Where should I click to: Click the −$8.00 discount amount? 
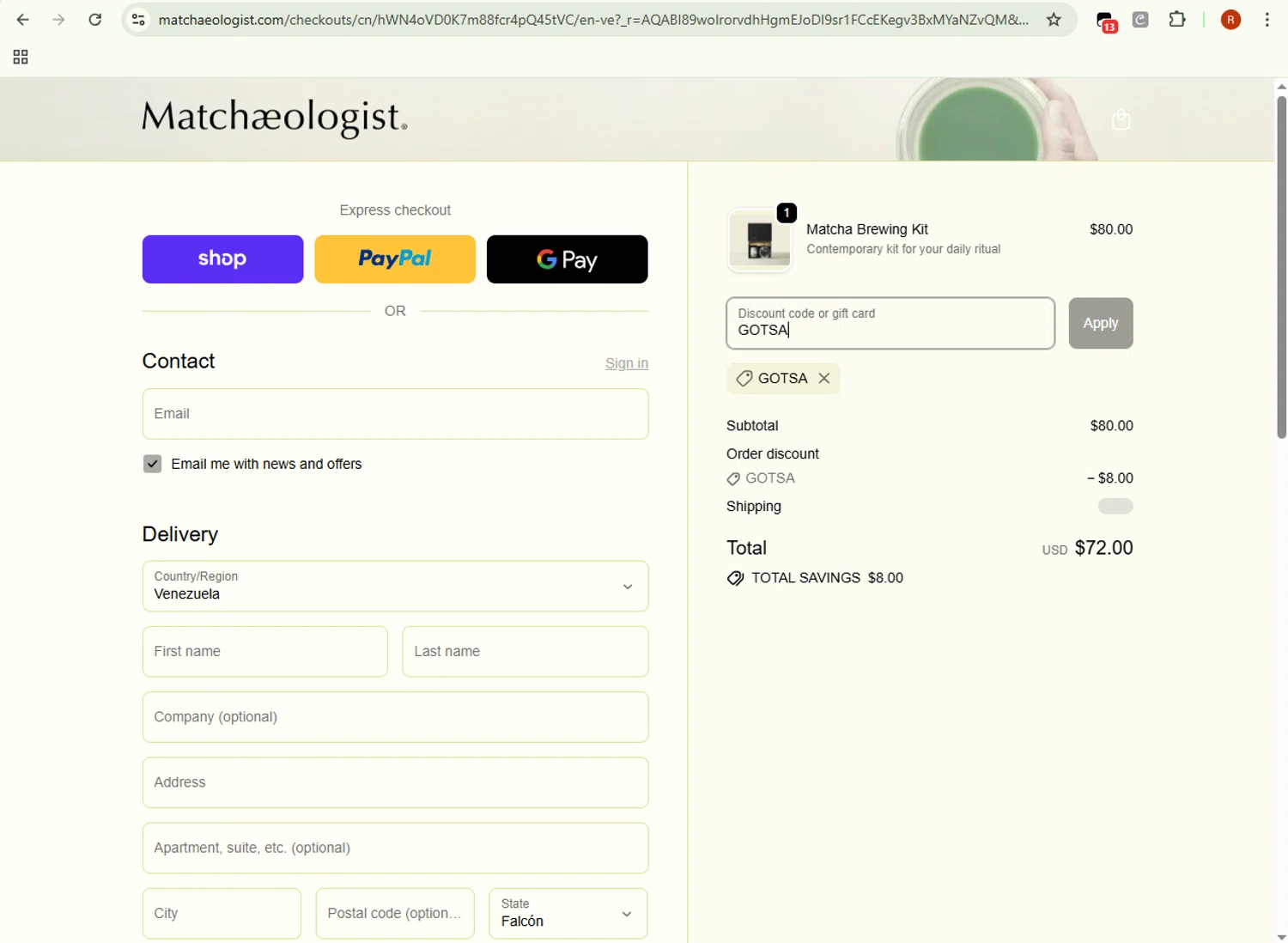(x=1110, y=478)
